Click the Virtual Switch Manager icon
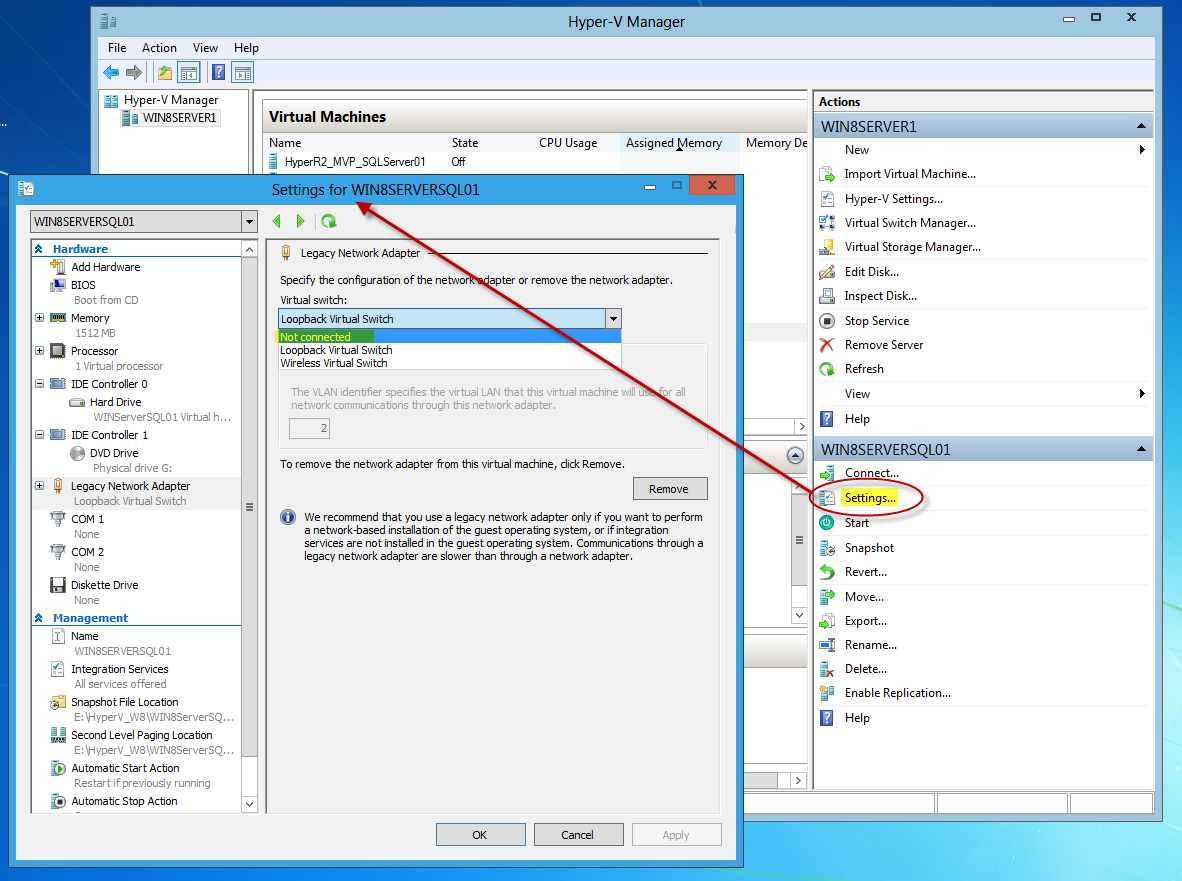Image resolution: width=1182 pixels, height=881 pixels. pyautogui.click(x=827, y=223)
